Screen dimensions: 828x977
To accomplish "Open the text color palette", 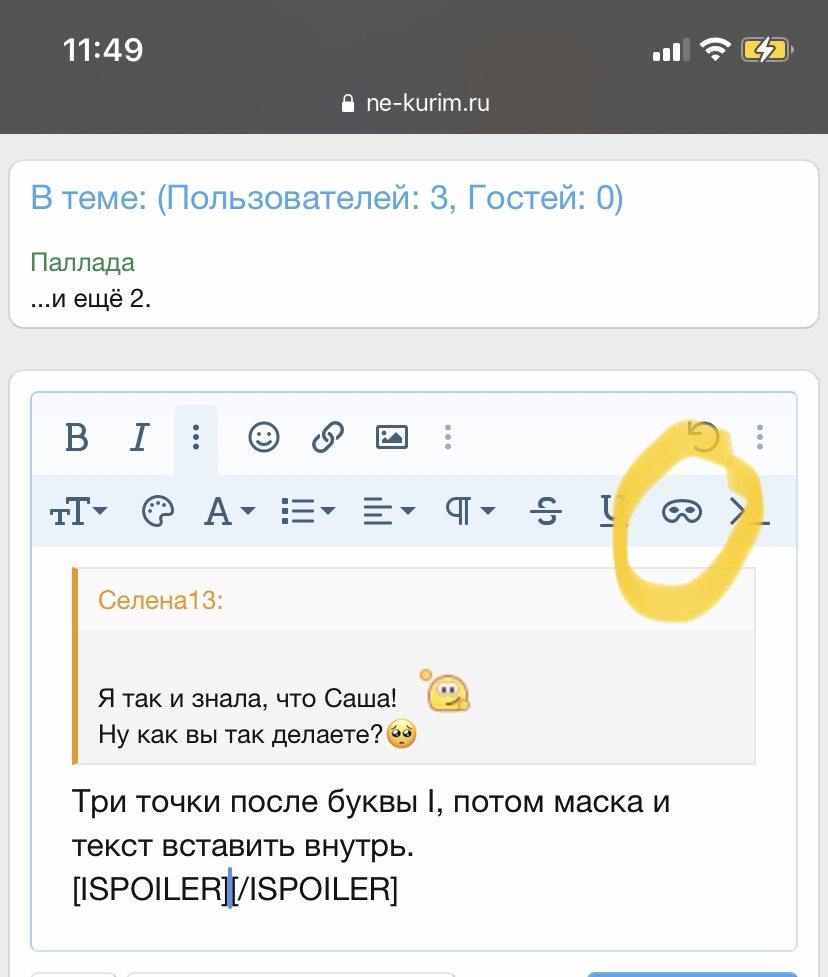I will (x=158, y=512).
